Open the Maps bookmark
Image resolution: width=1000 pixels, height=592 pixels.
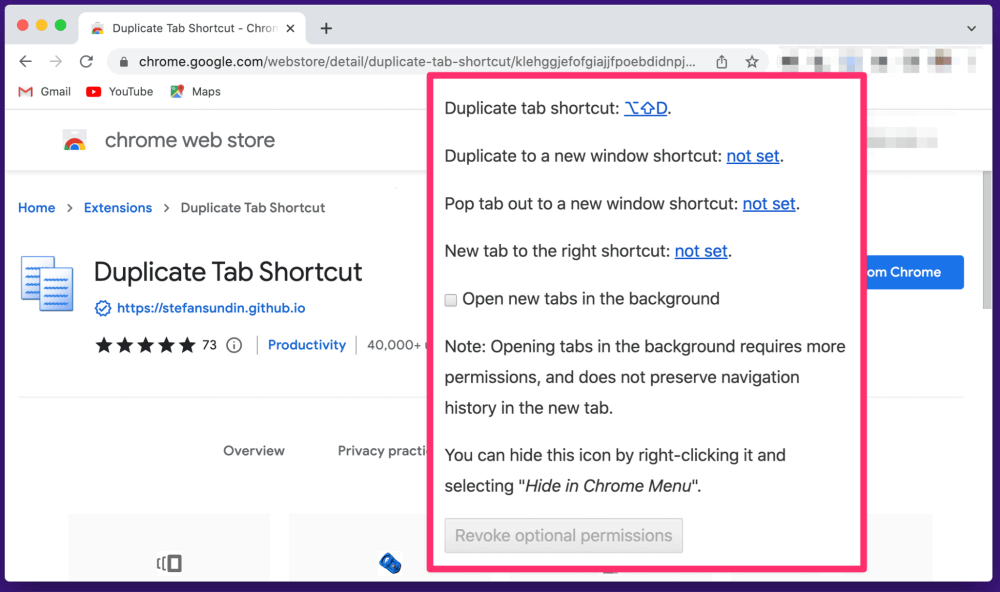(x=195, y=92)
